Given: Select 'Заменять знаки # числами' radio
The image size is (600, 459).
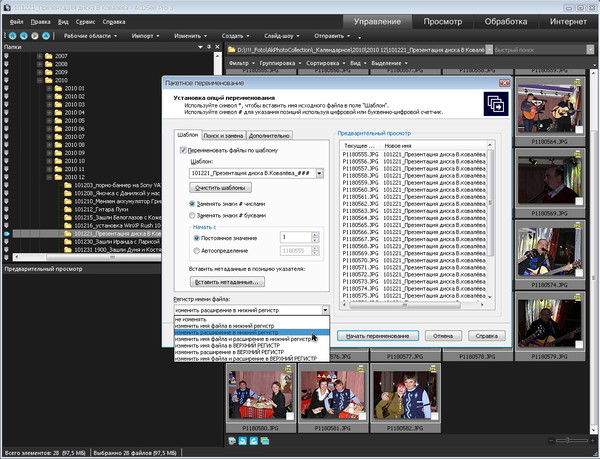Looking at the screenshot, I should [x=192, y=204].
